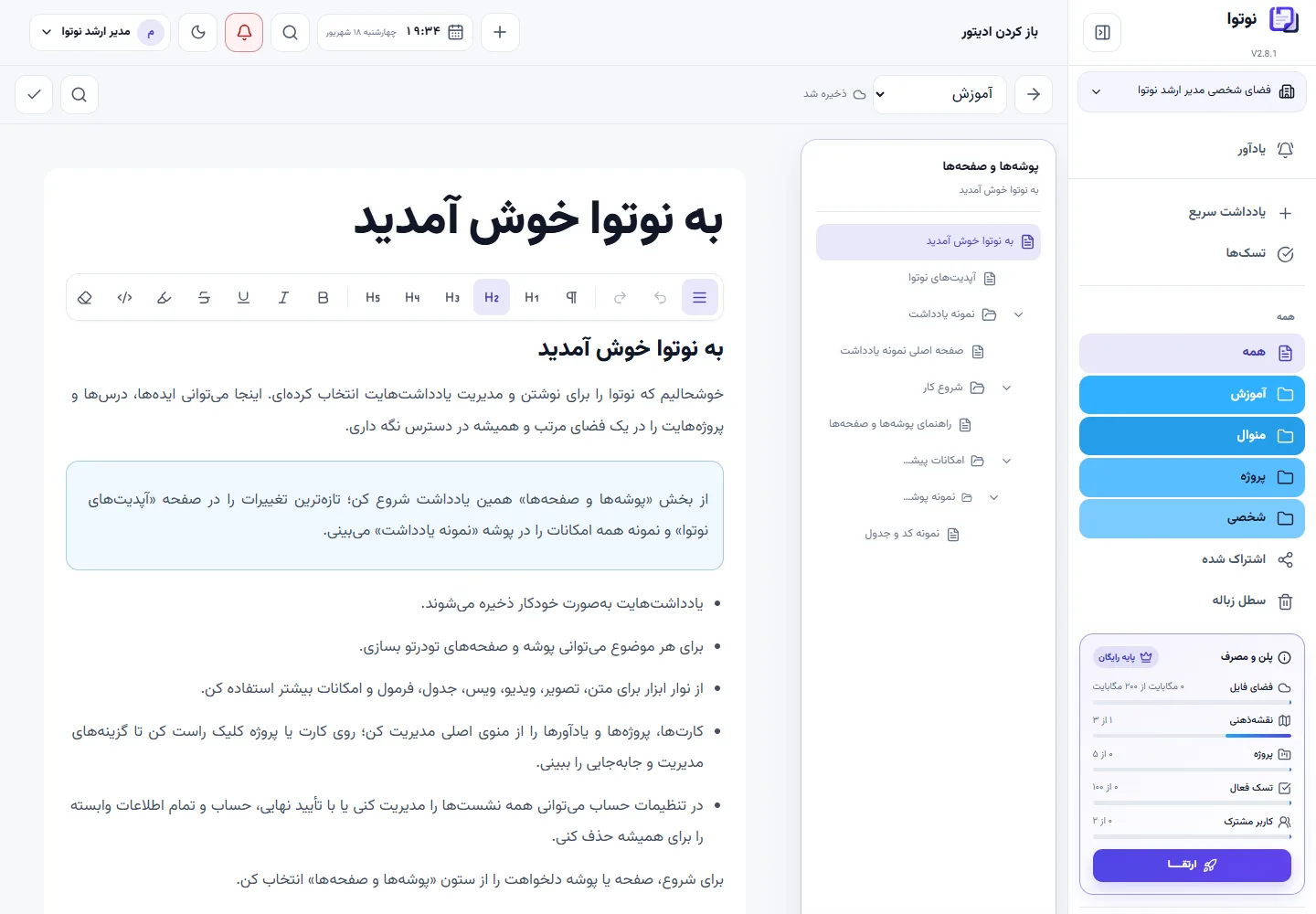Toggle Heading 2 (H2) format
Viewport: 1316px width, 914px height.
[x=492, y=297]
